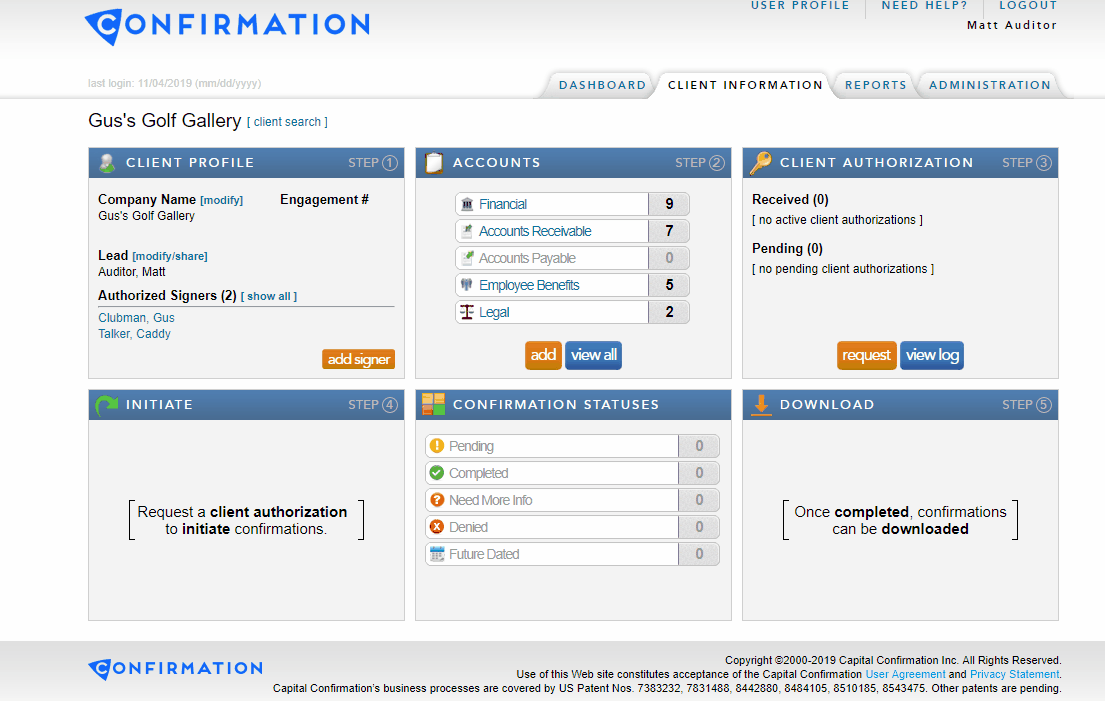The image size is (1105, 701).
Task: Show all authorized signers
Action: pyautogui.click(x=268, y=296)
